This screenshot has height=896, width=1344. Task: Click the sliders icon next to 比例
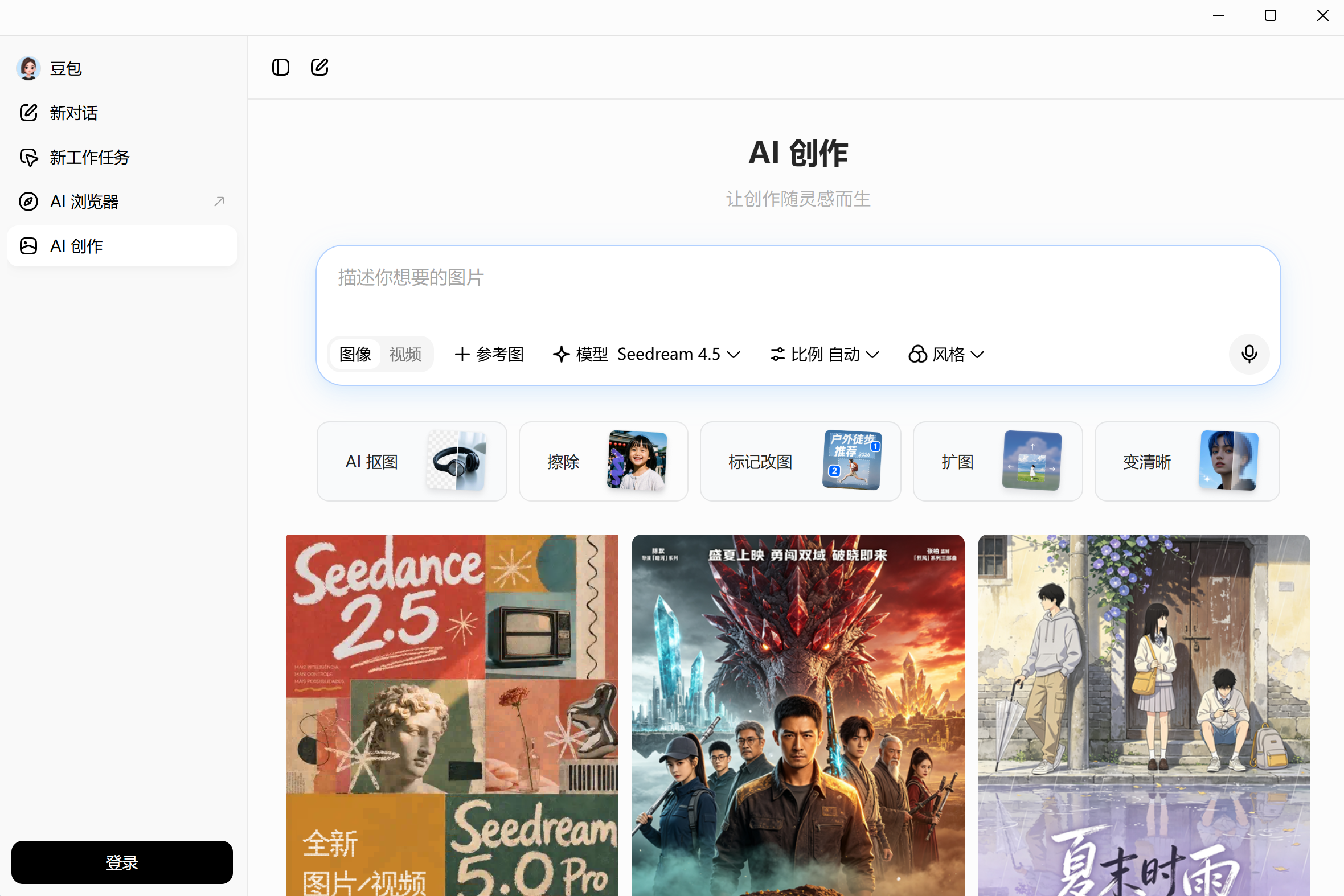point(777,354)
